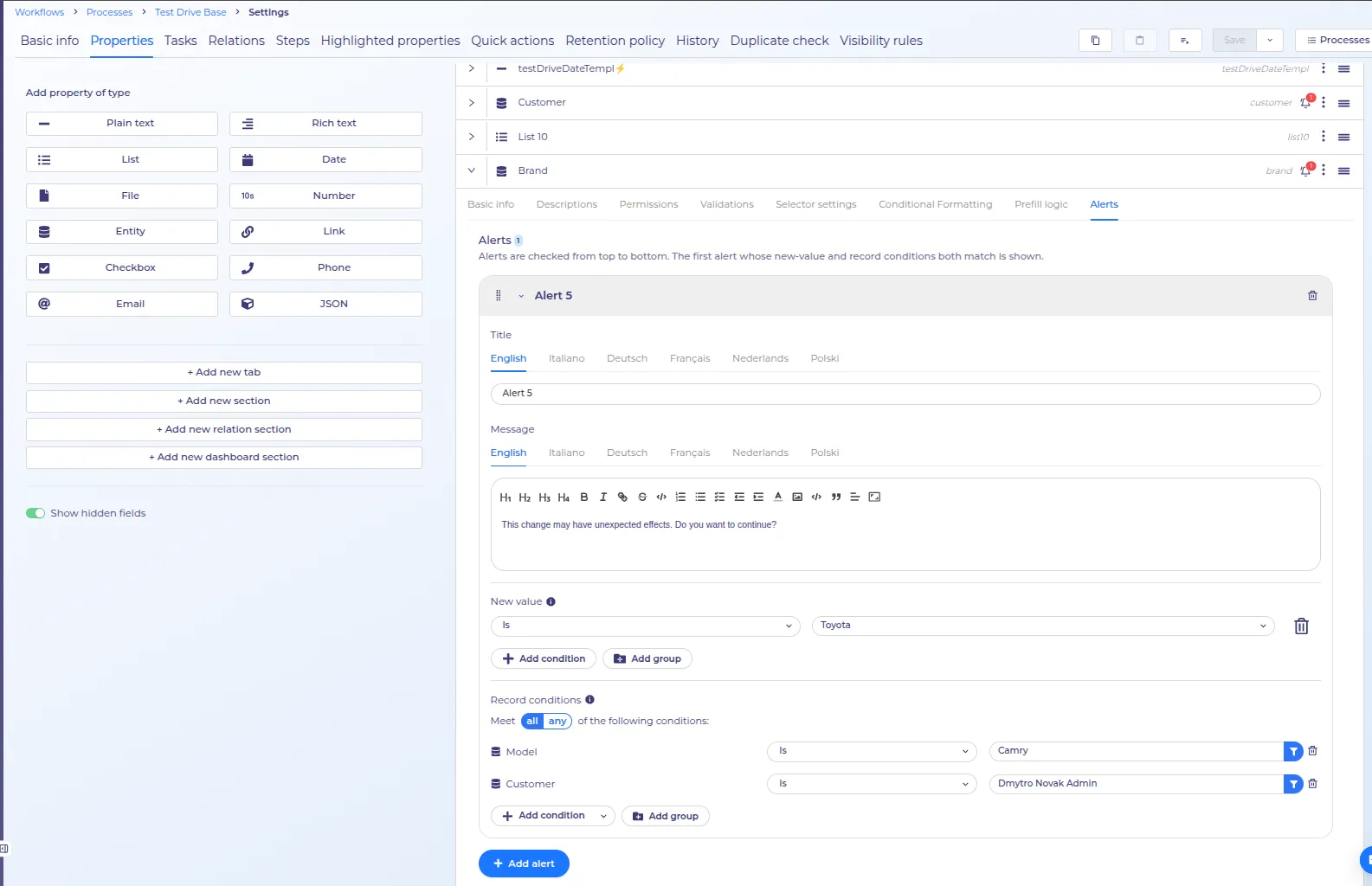Screen dimensions: 1372x886
Task: Insert a link in the message editor
Action: click(x=622, y=497)
